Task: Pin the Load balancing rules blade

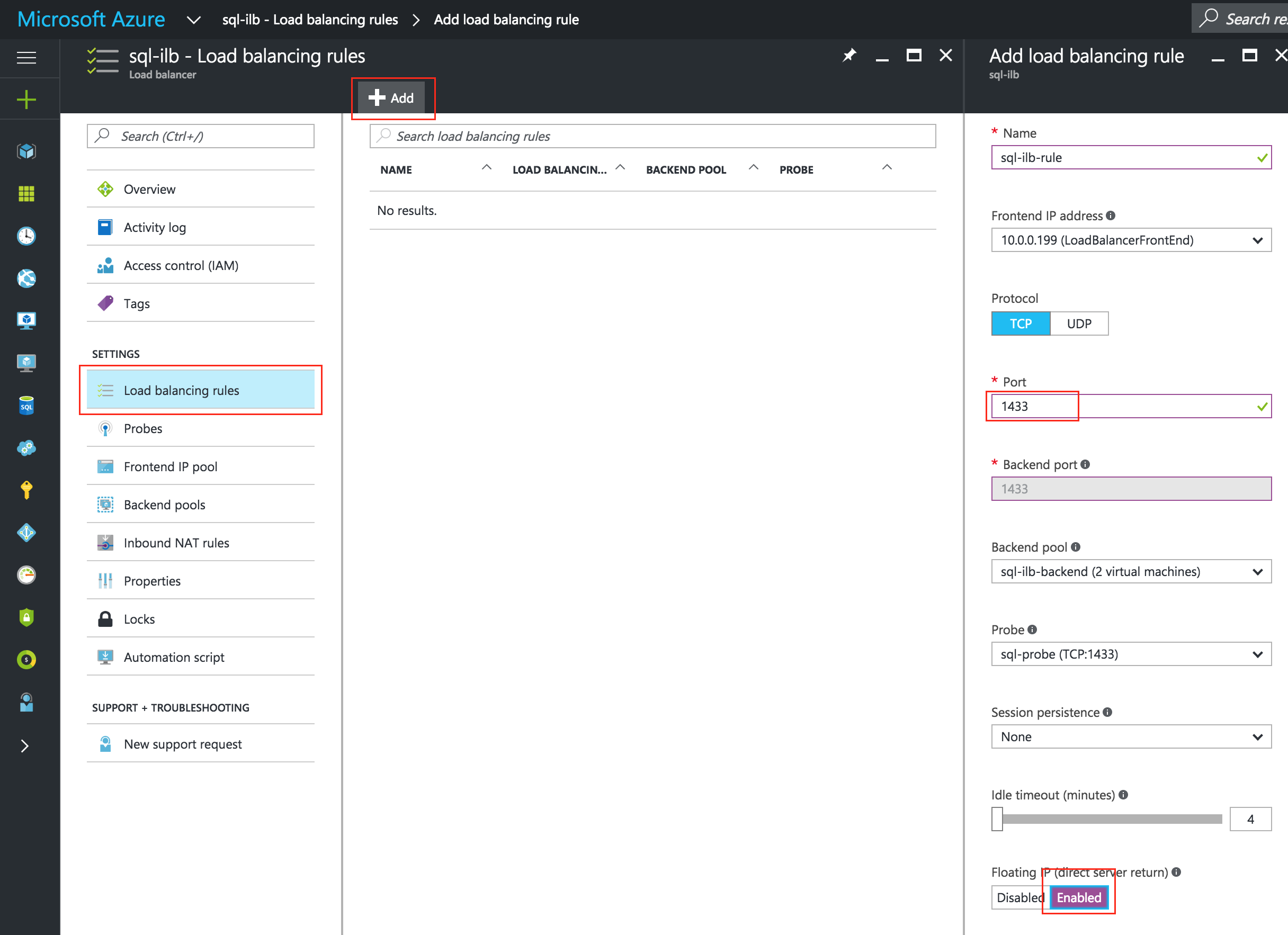Action: 849,56
